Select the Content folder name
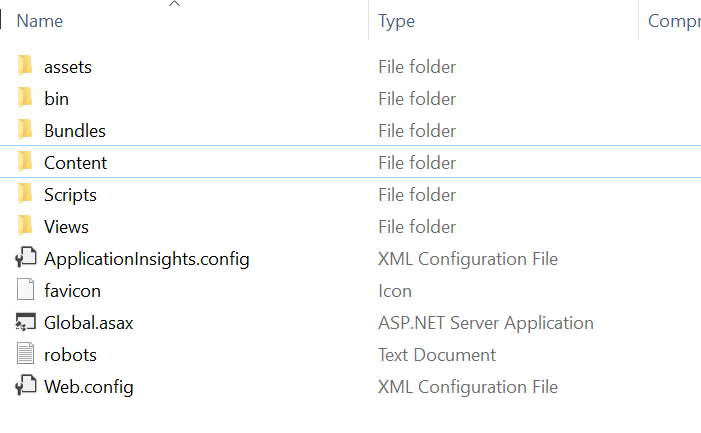 click(x=75, y=163)
